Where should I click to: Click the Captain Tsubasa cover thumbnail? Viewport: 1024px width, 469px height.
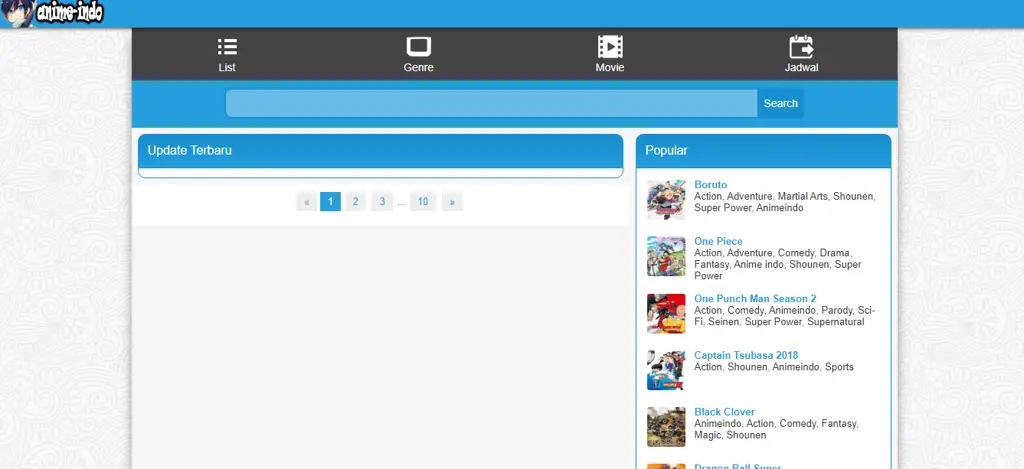pos(666,370)
